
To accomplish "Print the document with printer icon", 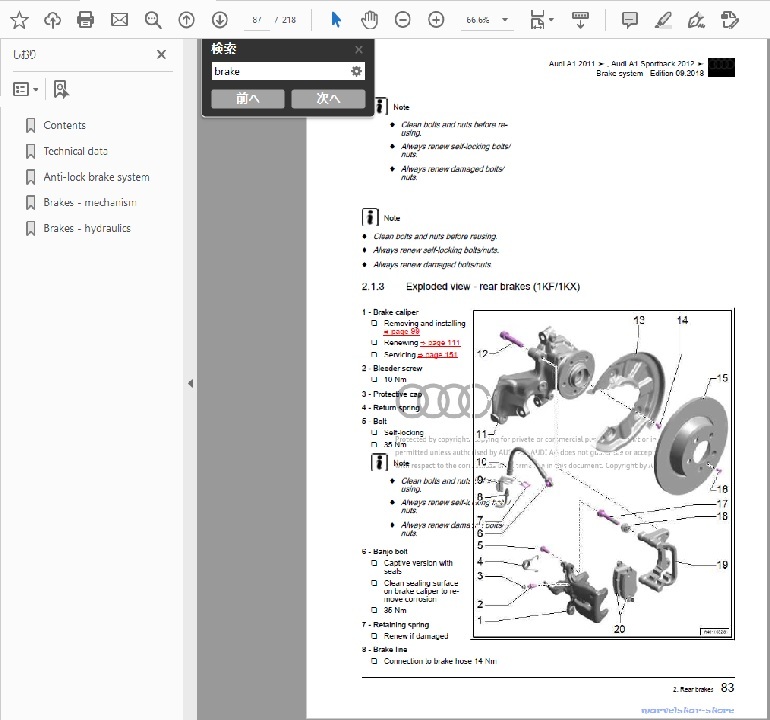I will [x=86, y=20].
